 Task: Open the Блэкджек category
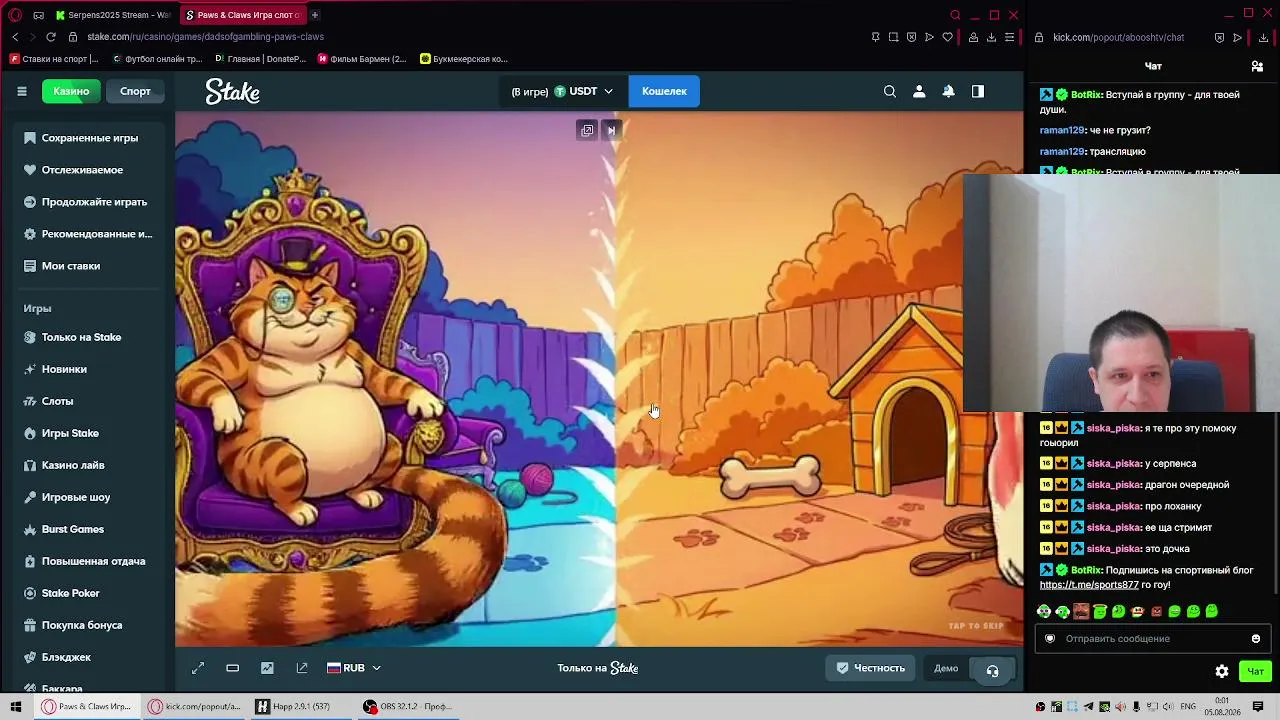point(66,657)
